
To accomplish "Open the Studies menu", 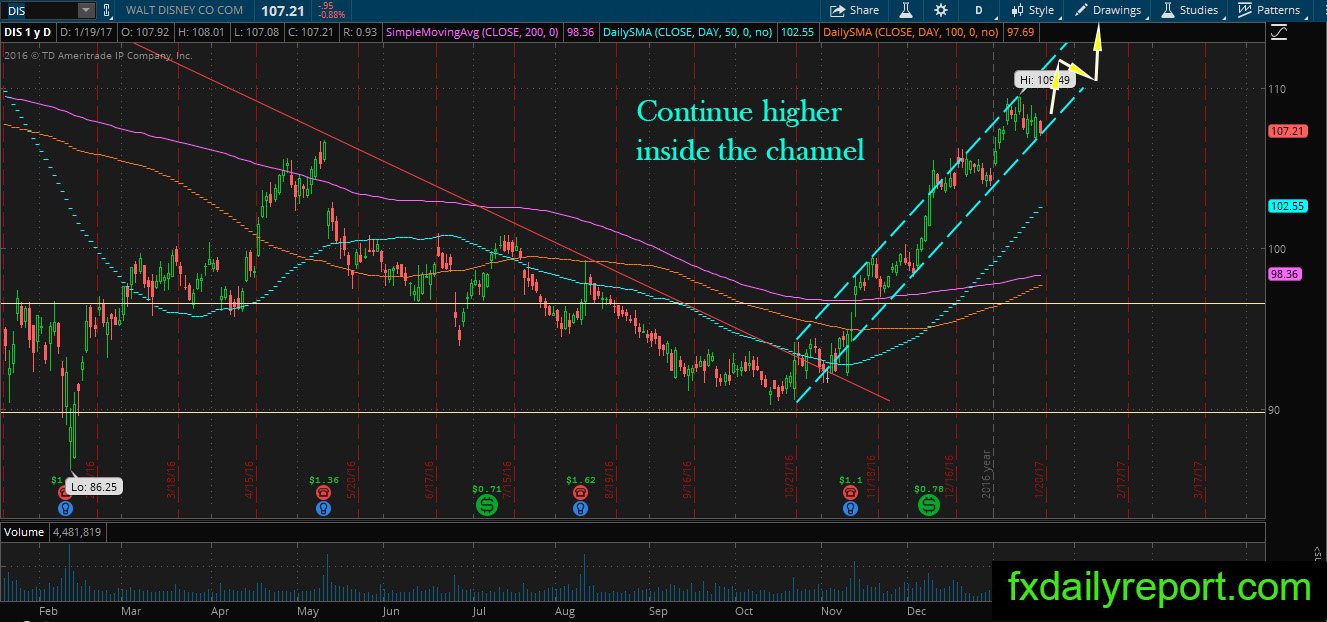I will coord(1189,10).
